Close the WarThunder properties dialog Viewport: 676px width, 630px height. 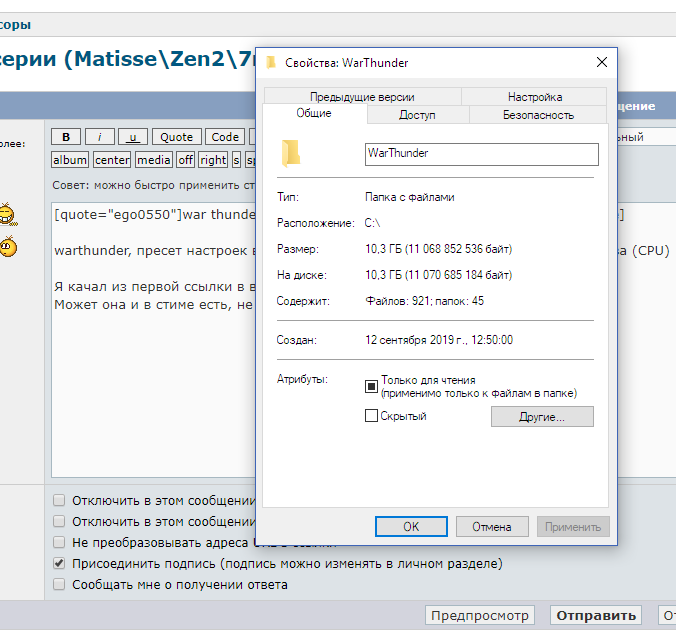pos(602,62)
